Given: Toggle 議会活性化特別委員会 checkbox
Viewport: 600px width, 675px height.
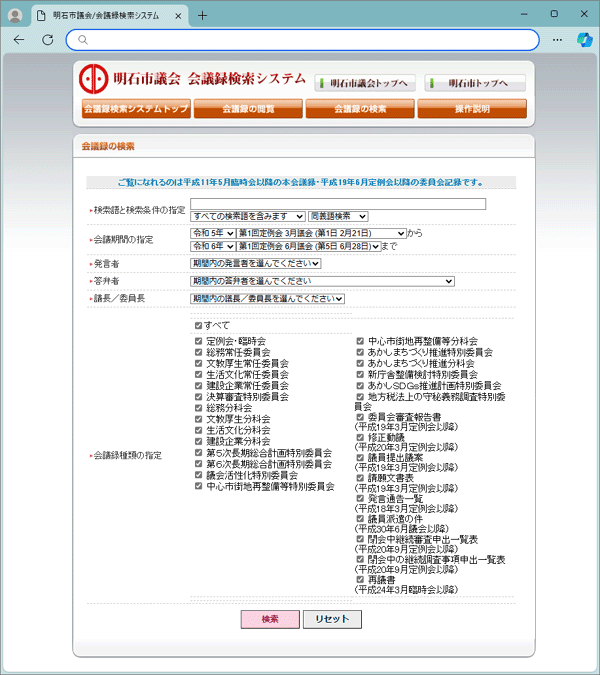Looking at the screenshot, I should tap(198, 475).
